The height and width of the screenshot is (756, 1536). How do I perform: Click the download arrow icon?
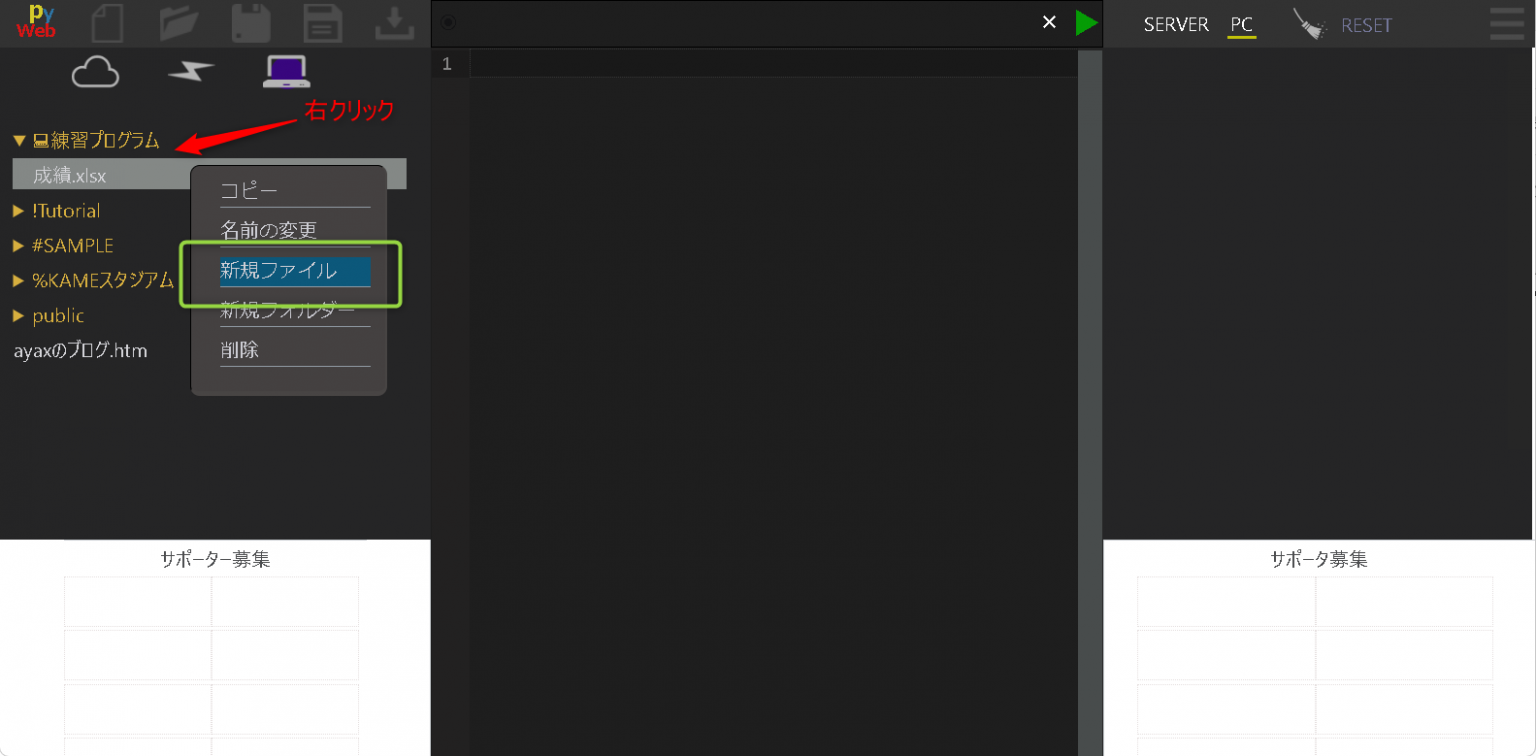tap(395, 23)
